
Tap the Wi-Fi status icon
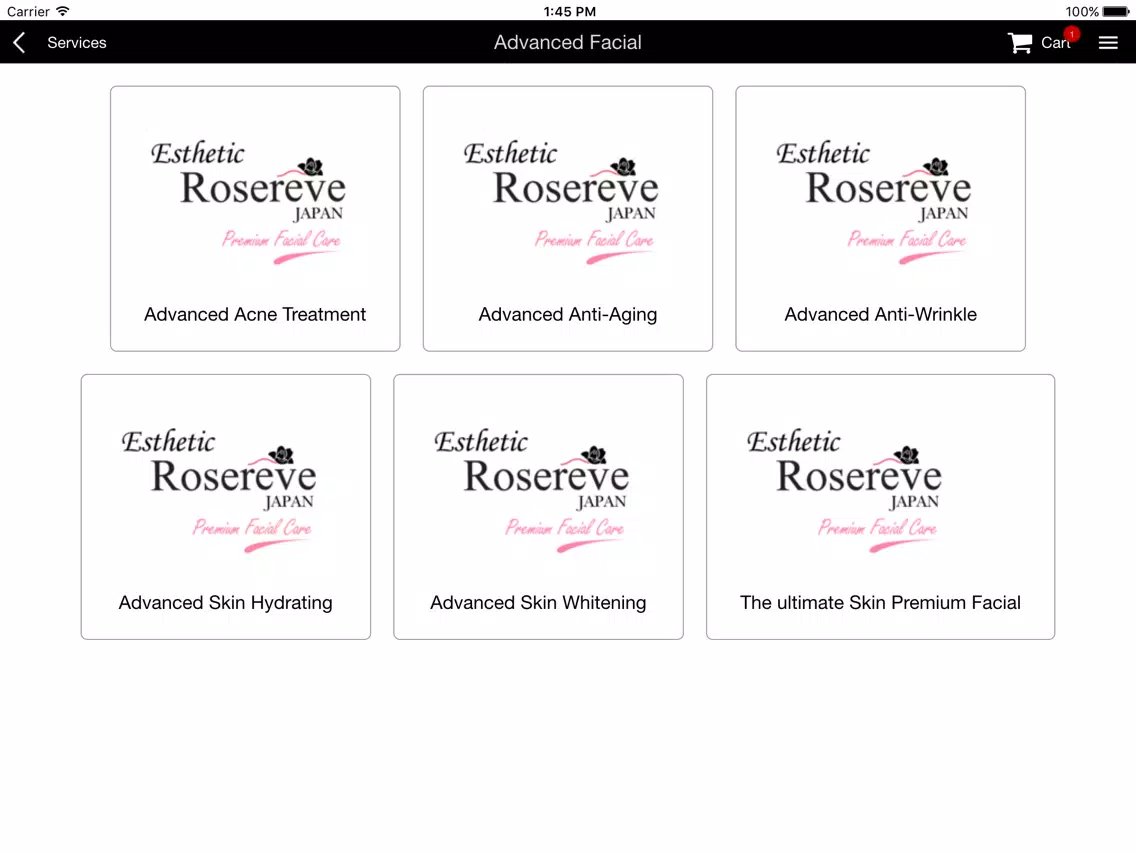63,11
